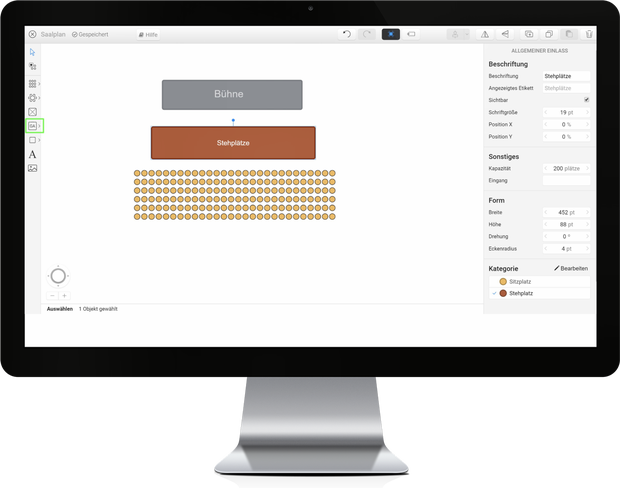The image size is (620, 488).
Task: Click the Beschriftung text field
Action: click(x=566, y=75)
